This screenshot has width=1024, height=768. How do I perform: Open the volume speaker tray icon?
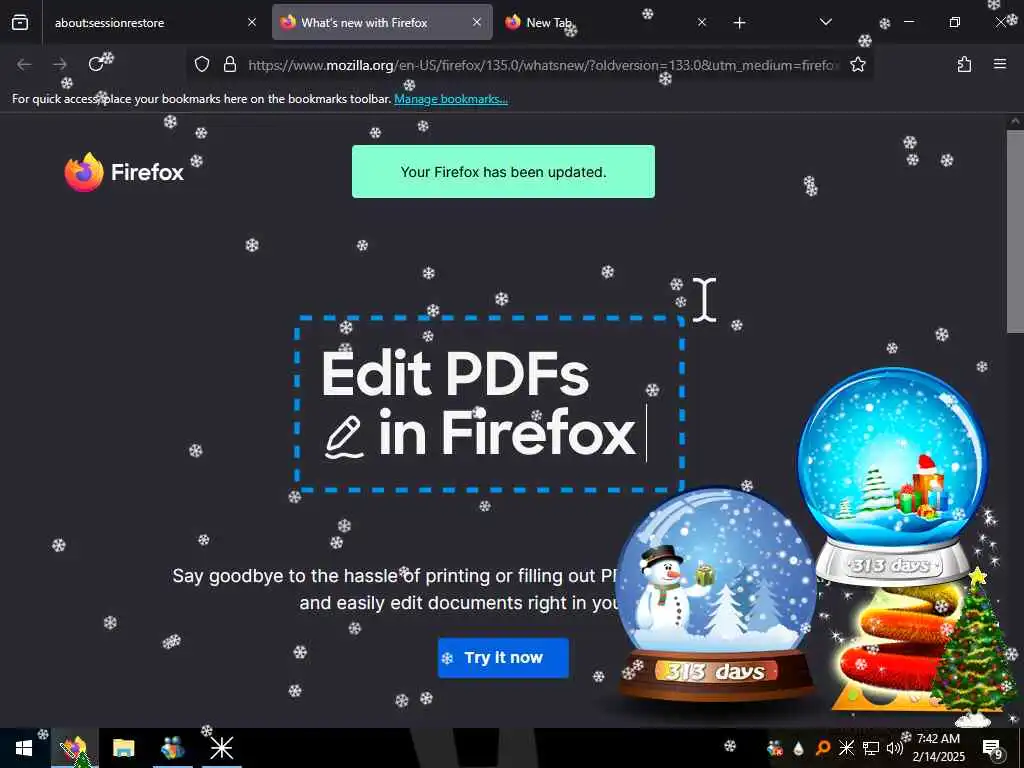(894, 748)
